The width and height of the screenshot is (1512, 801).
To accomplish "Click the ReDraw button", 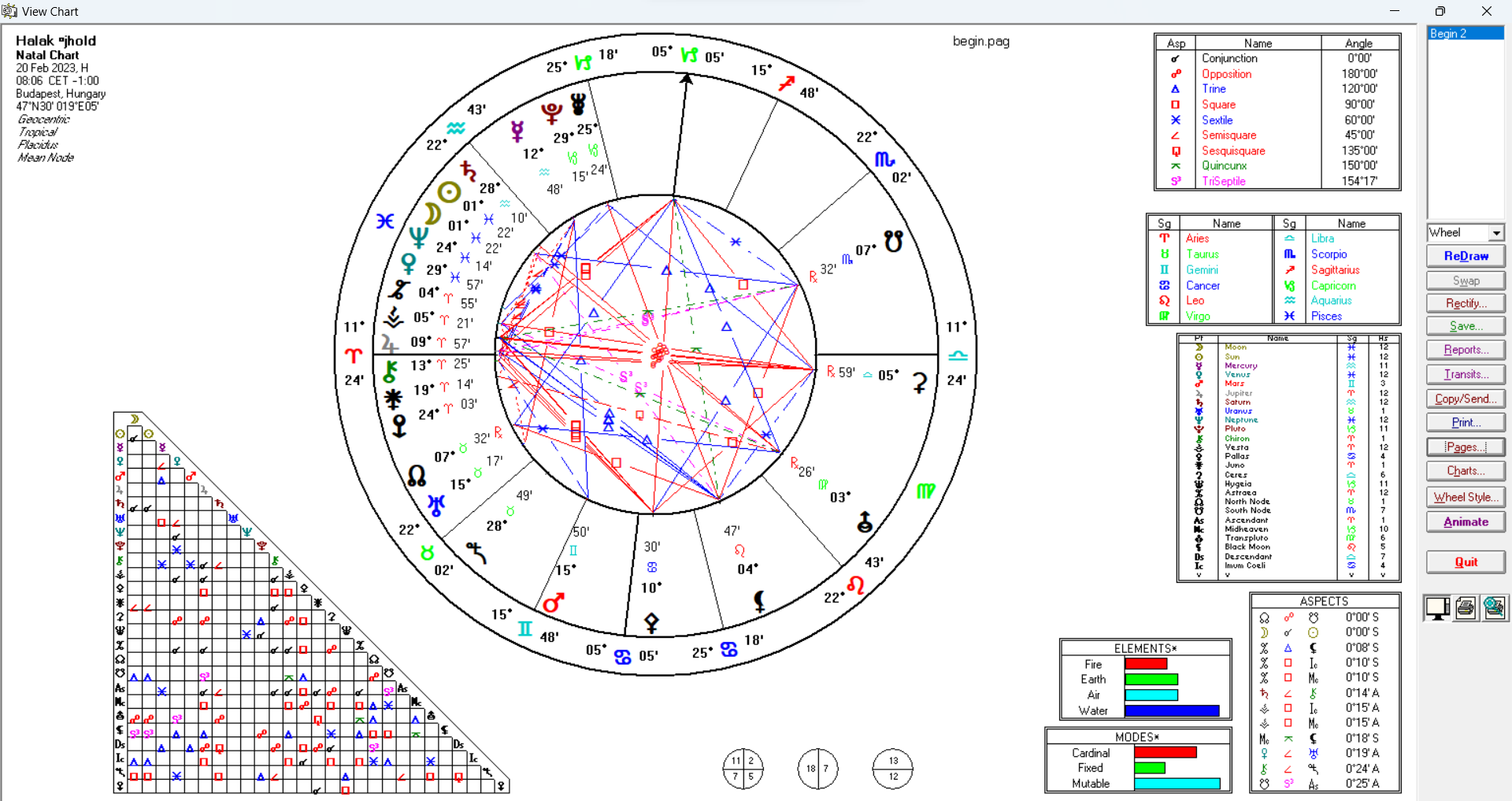I will [x=1466, y=256].
